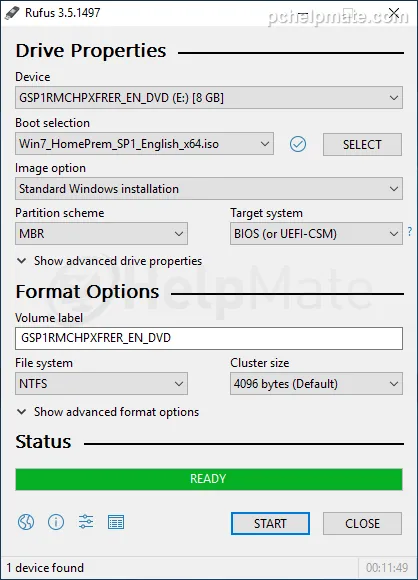
Task: Click the blue question mark help icon
Action: click(x=410, y=232)
